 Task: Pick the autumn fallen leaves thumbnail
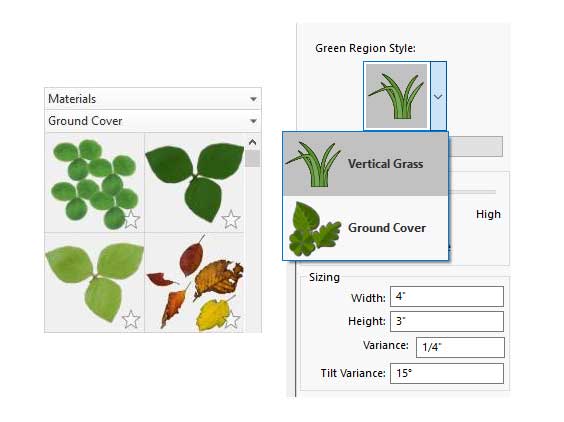tap(195, 283)
